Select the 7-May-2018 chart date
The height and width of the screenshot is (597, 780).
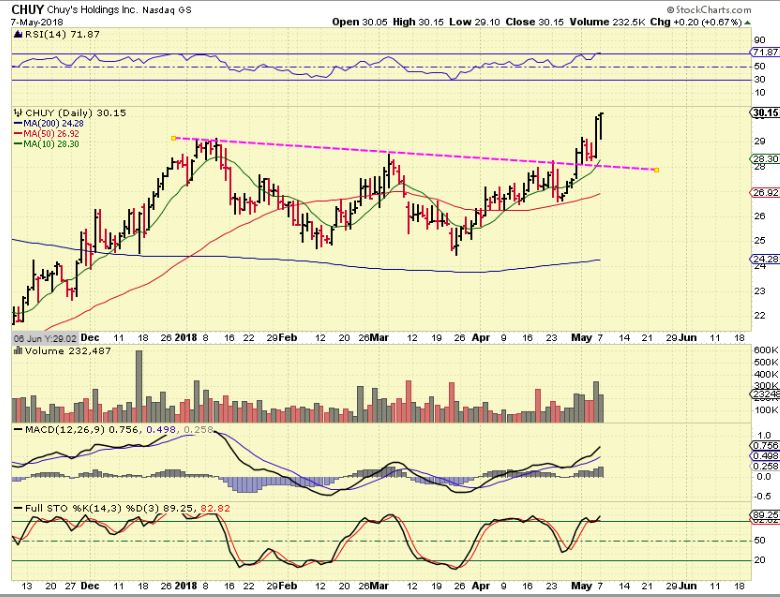pos(36,22)
